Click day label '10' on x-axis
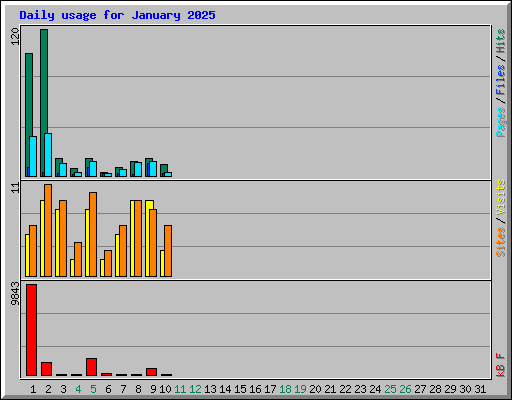The image size is (512, 400). pyautogui.click(x=165, y=389)
